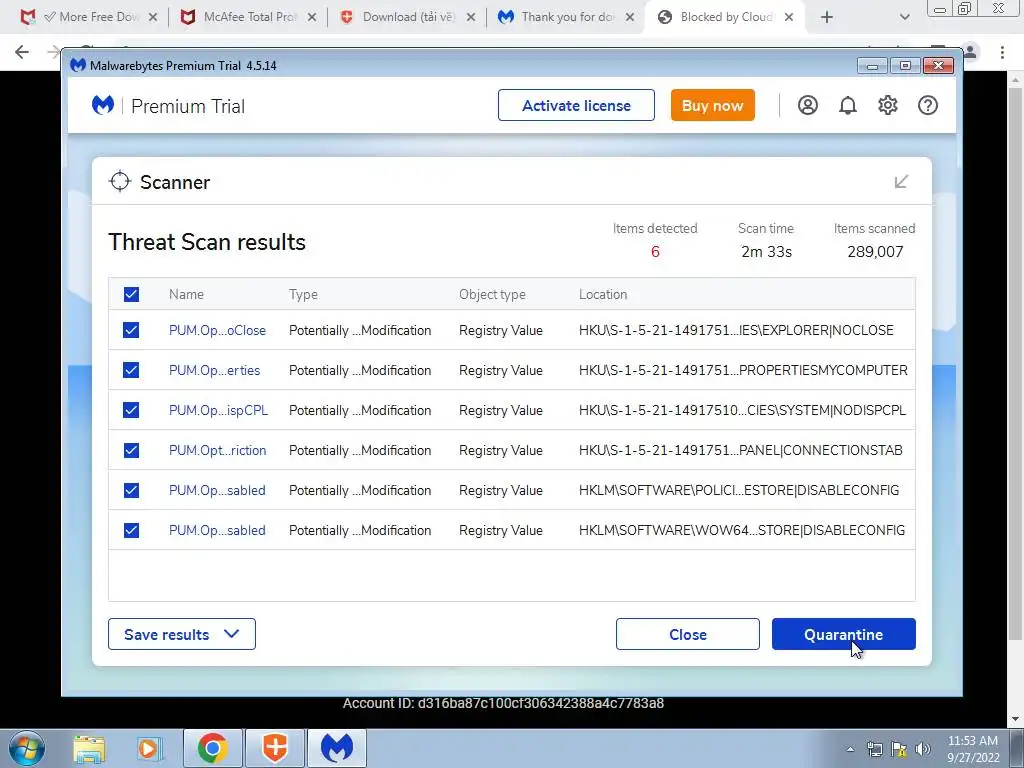1024x768 pixels.
Task: Open the PUM.Op...ispCPL threat name link
Action: [x=218, y=410]
